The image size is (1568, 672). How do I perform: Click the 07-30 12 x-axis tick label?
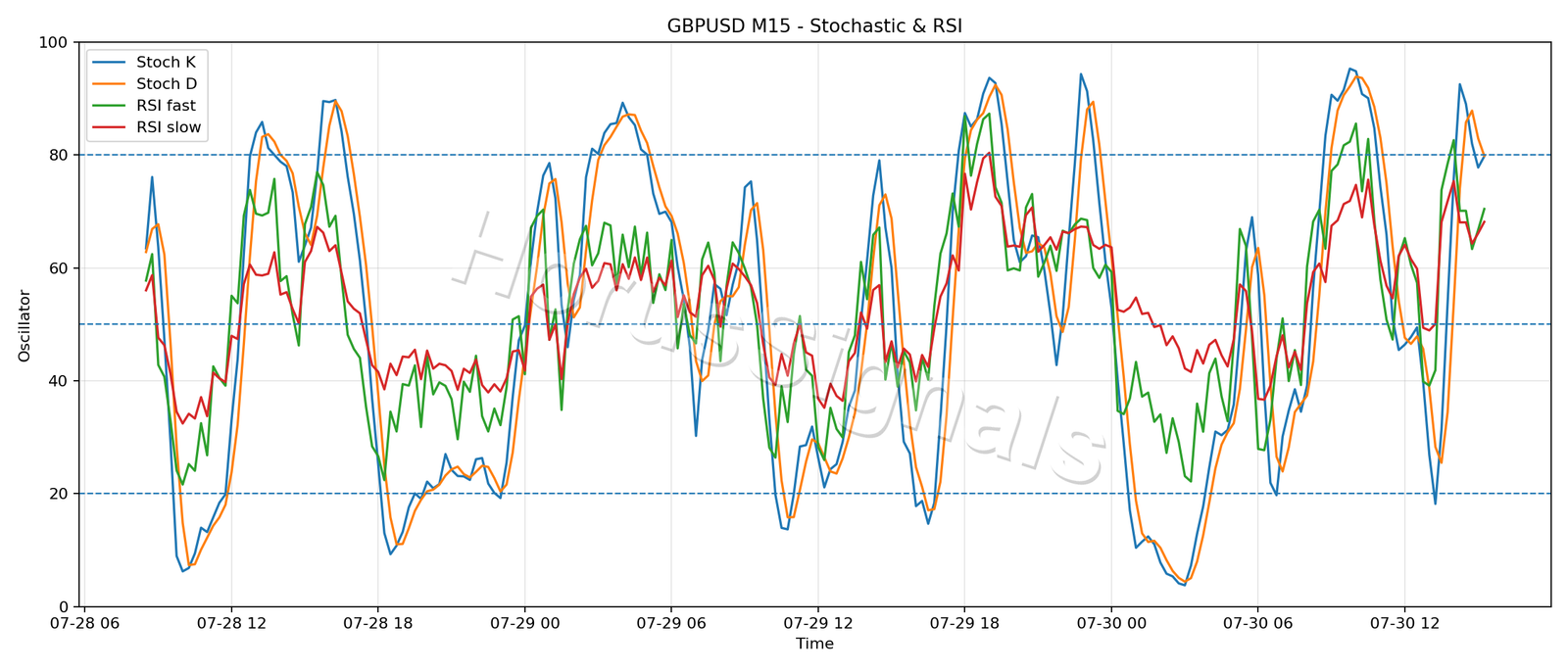pyautogui.click(x=1404, y=622)
